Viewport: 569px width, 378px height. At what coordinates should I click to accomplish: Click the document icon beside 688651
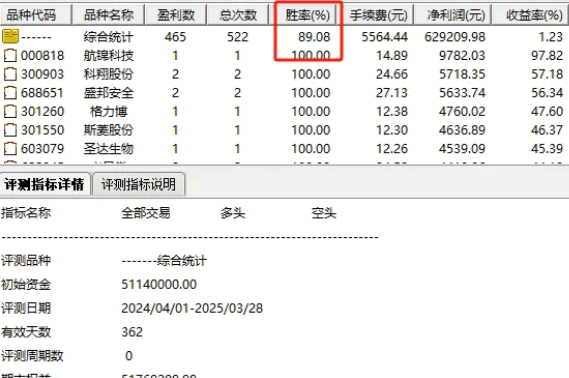(10, 93)
